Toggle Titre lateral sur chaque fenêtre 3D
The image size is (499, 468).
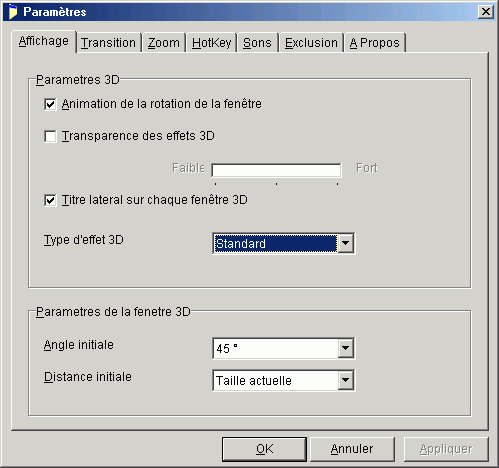[x=50, y=200]
